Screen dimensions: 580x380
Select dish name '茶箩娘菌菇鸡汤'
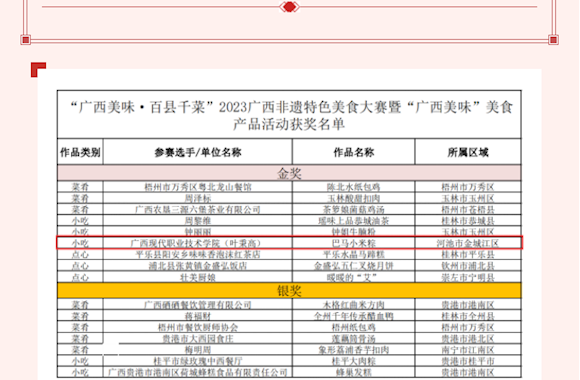(354, 210)
